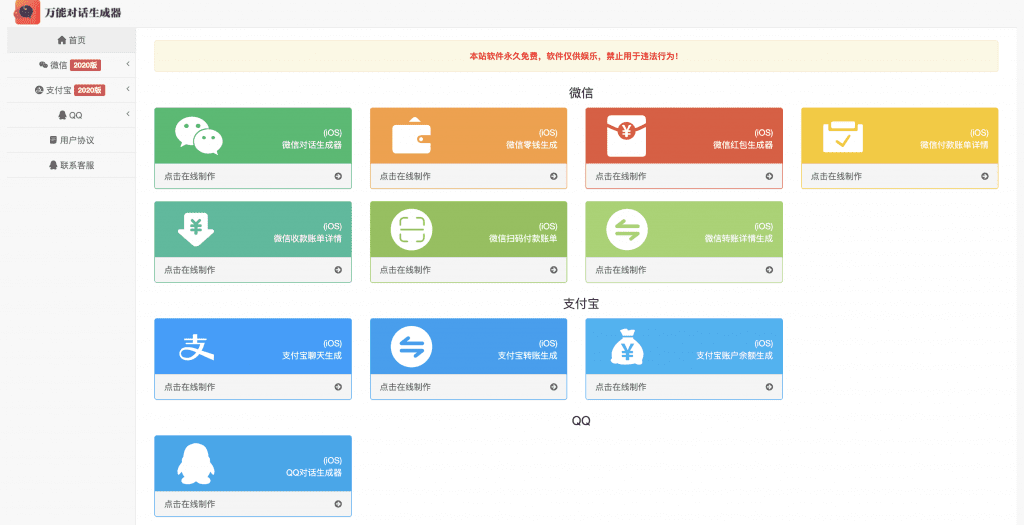The height and width of the screenshot is (525, 1024).
Task: Open 联系客服 in the sidebar
Action: 71,165
